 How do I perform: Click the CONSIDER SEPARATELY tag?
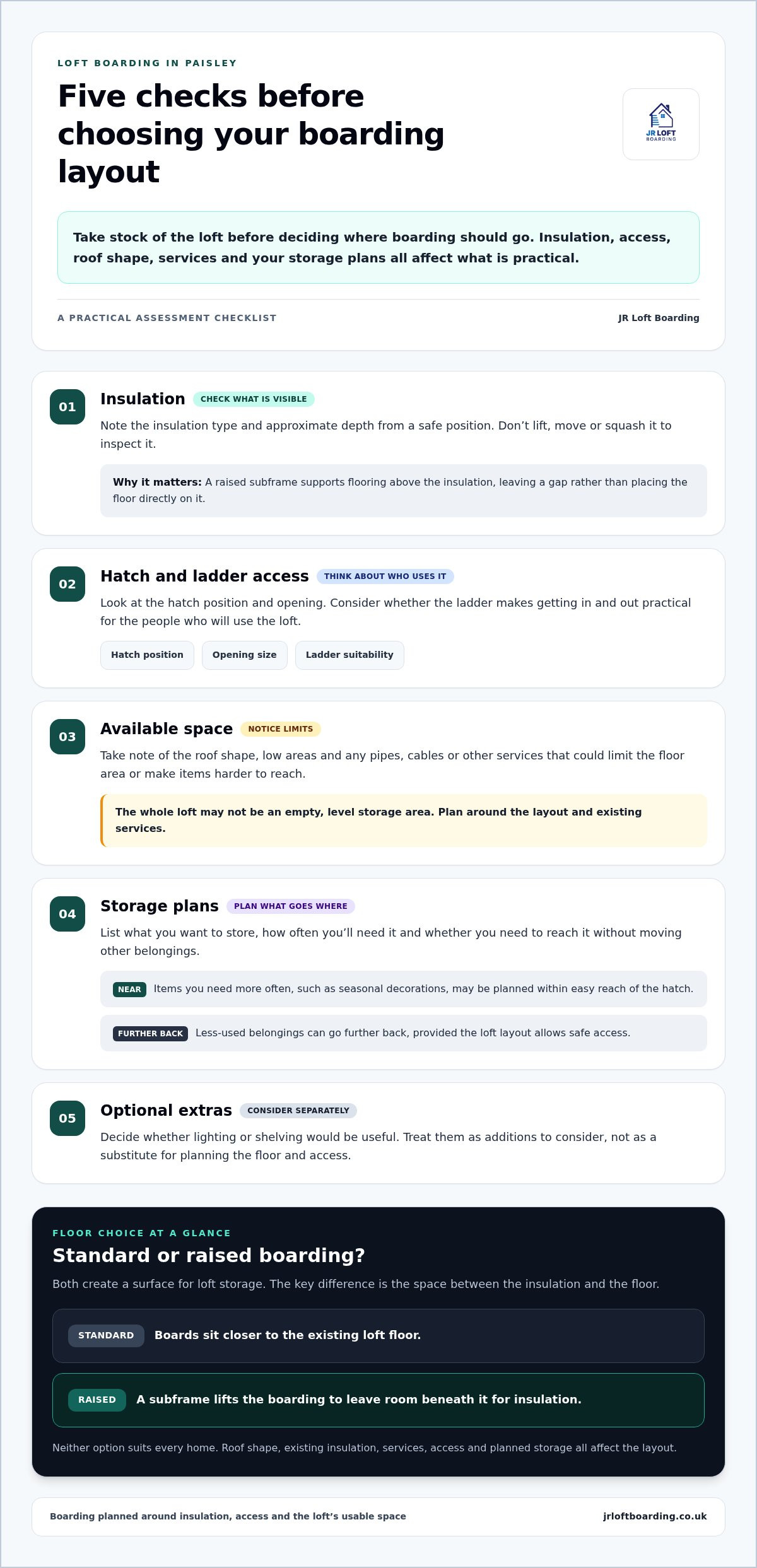click(298, 1111)
